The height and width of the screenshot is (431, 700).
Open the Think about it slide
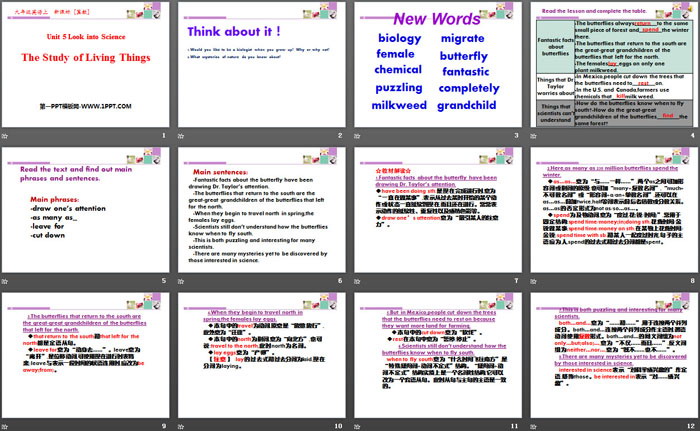(261, 72)
